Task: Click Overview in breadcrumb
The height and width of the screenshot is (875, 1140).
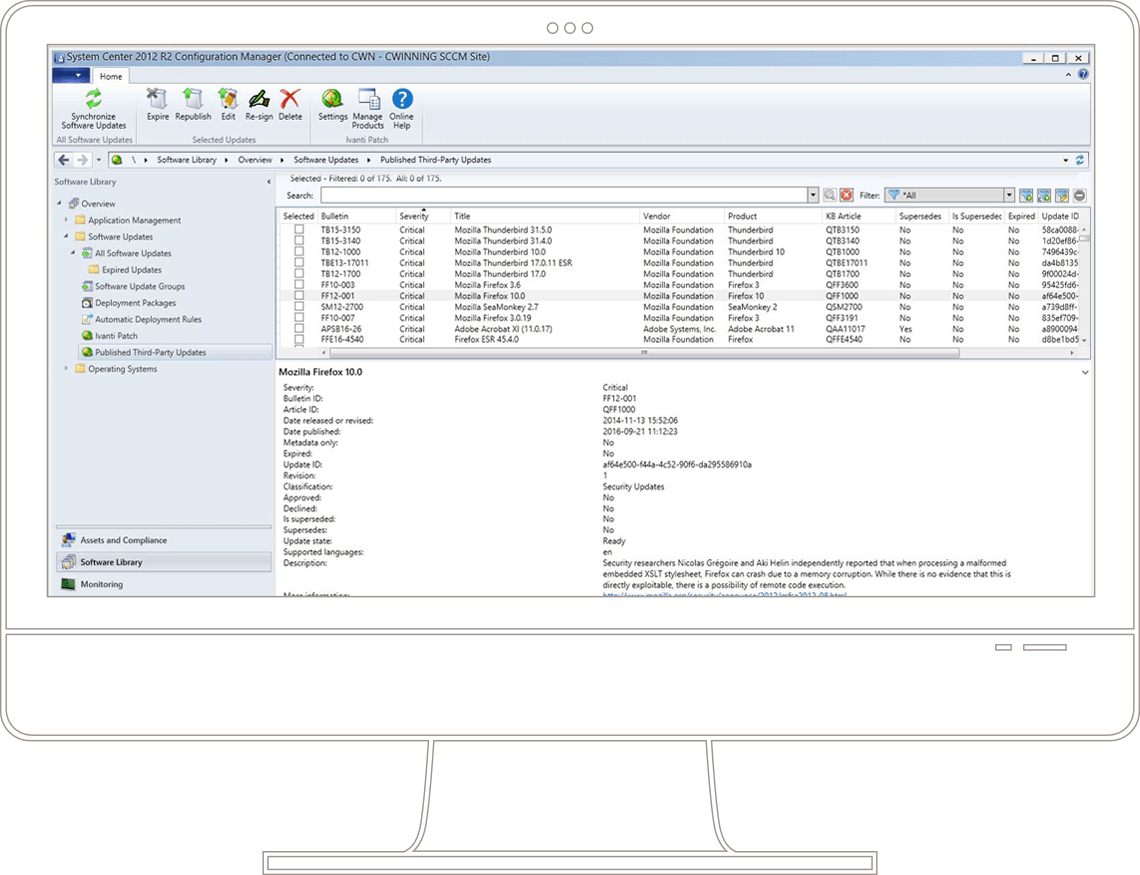Action: pyautogui.click(x=255, y=160)
